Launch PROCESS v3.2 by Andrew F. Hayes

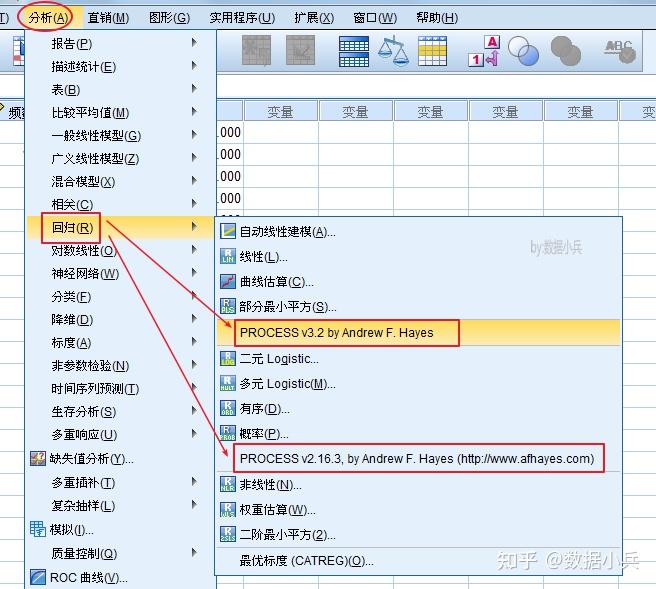pyautogui.click(x=418, y=333)
